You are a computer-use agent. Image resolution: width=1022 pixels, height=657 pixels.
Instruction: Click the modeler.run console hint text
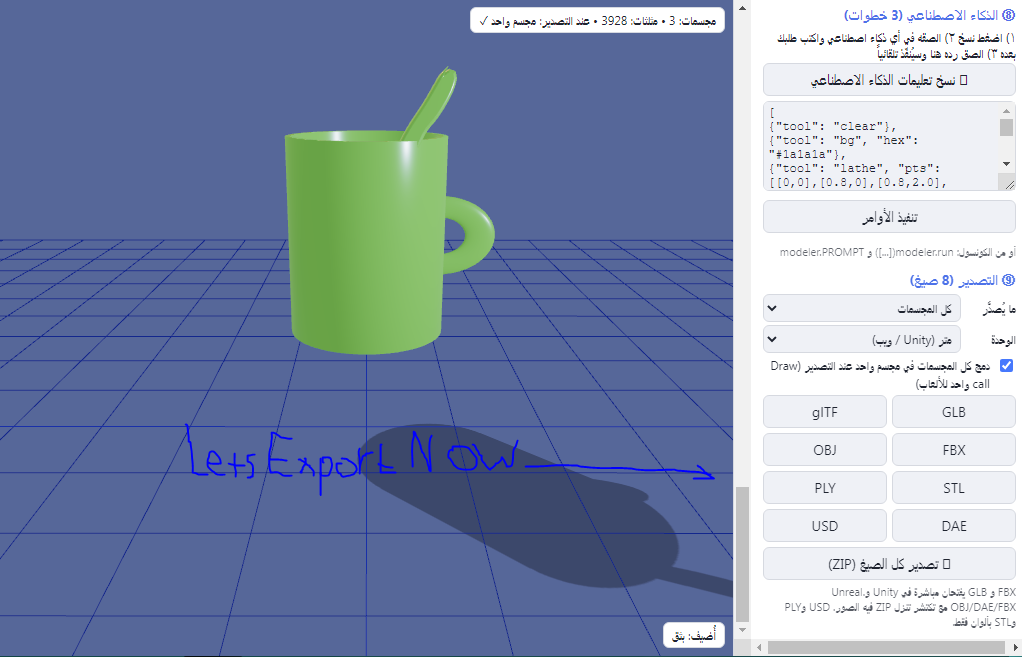tap(898, 252)
